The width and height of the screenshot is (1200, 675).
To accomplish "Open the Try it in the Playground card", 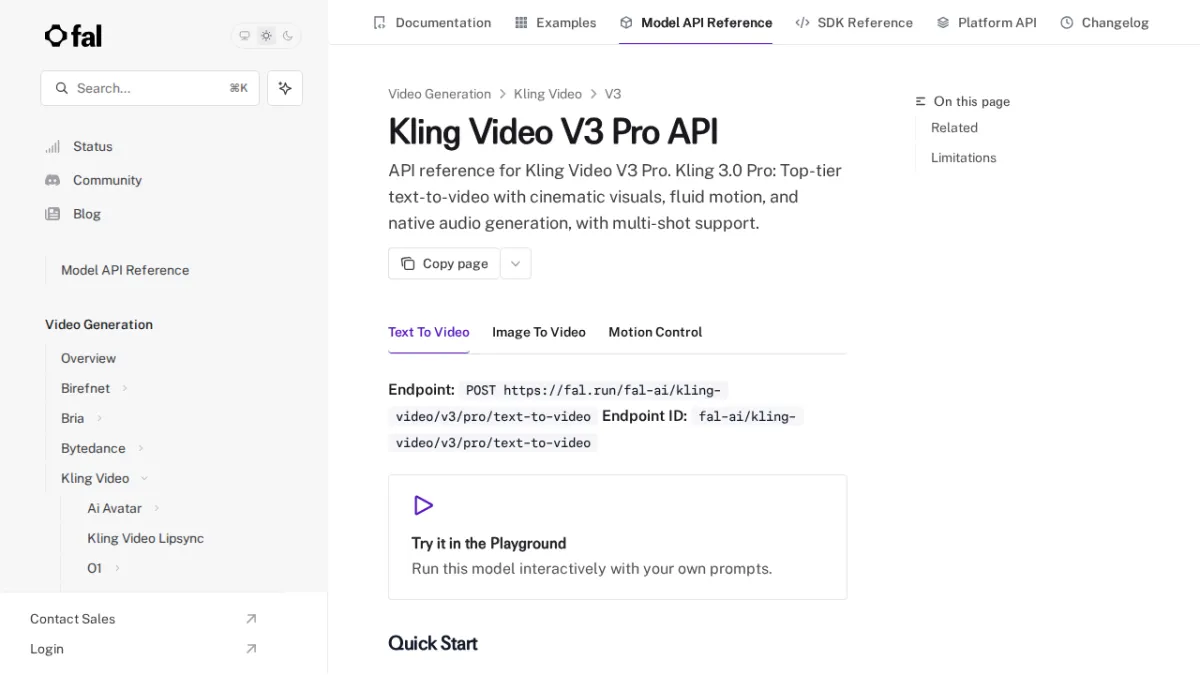I will 617,537.
